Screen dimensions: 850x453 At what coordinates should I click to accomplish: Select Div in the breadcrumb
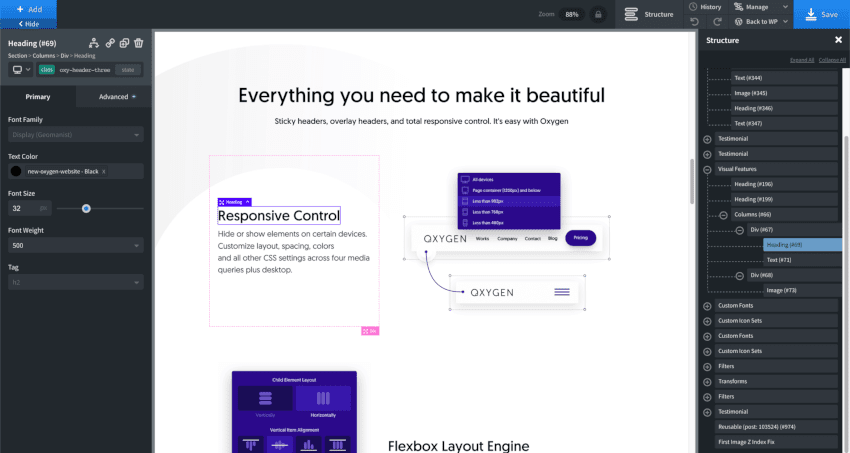point(65,56)
